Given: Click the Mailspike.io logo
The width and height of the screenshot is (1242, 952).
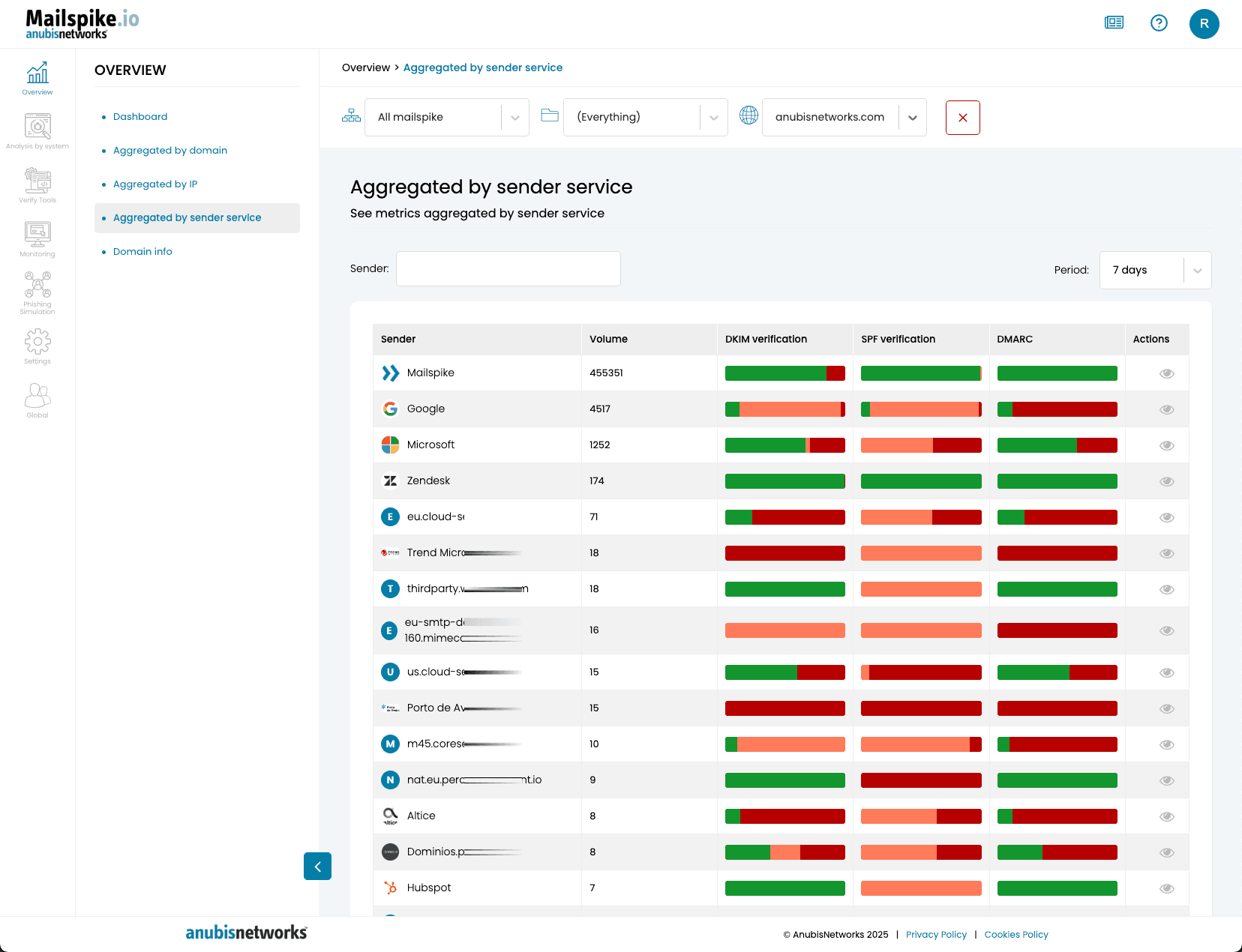Looking at the screenshot, I should pyautogui.click(x=82, y=24).
